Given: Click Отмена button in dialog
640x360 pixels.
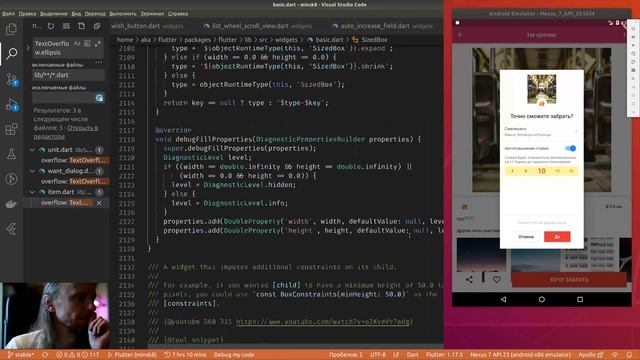Looking at the screenshot, I should click(526, 237).
